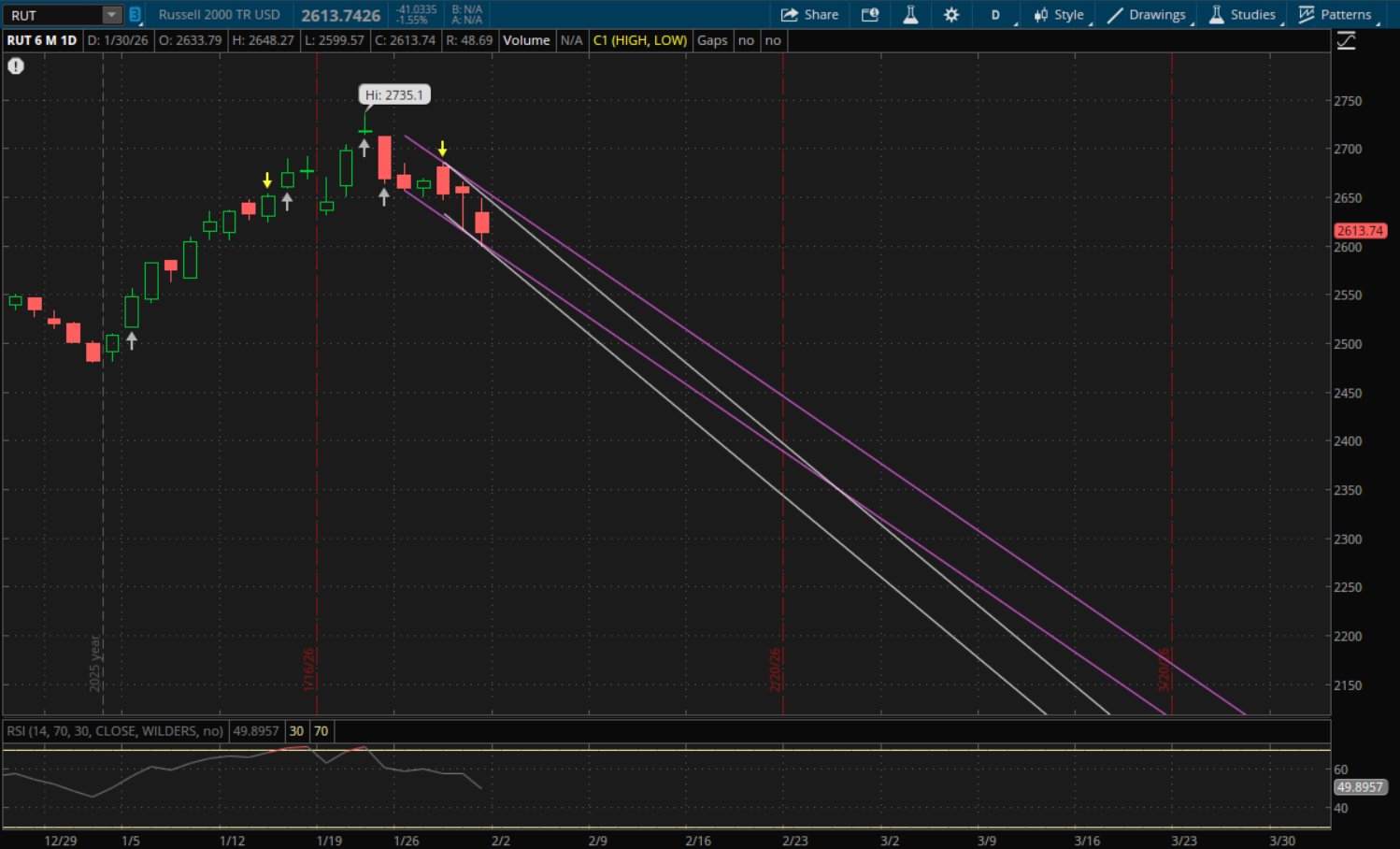Click the blue link group number 3 icon

point(135,15)
